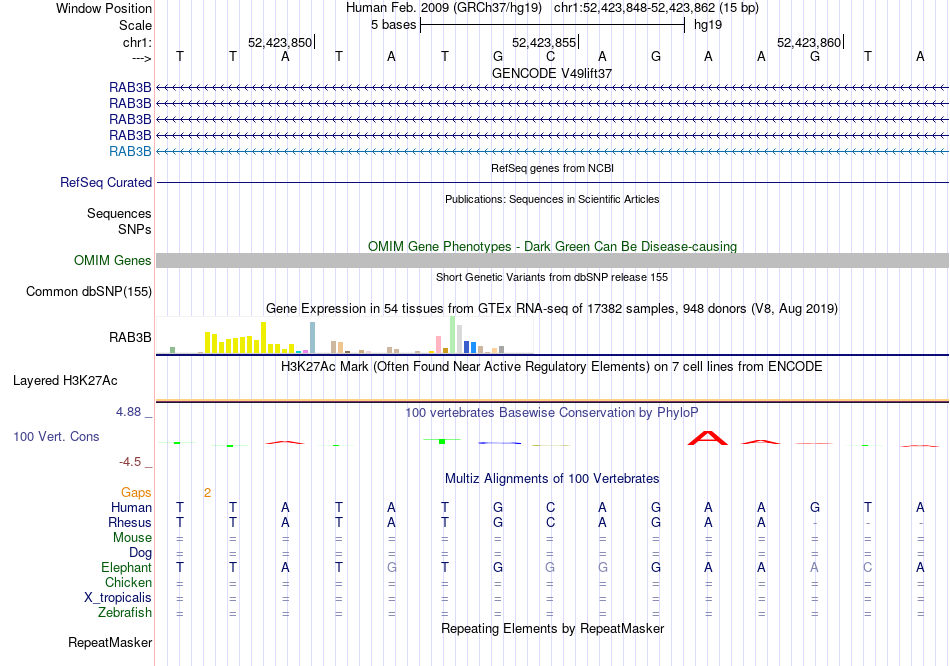
Task: Open Multiz Alignments of 100 Vertebrates title
Action: [x=552, y=479]
